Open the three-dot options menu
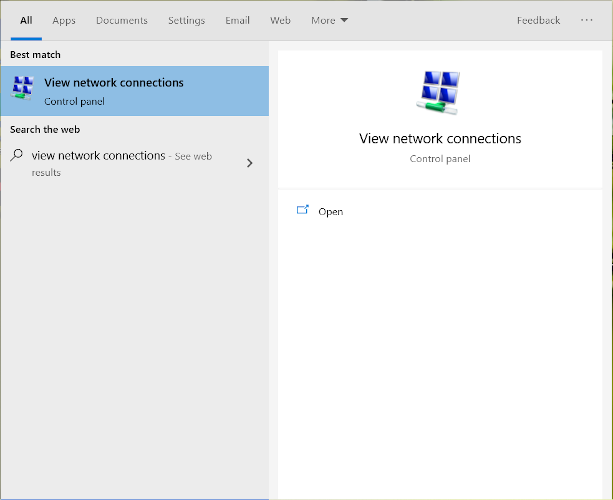Viewport: 613px width, 500px height. coord(586,20)
